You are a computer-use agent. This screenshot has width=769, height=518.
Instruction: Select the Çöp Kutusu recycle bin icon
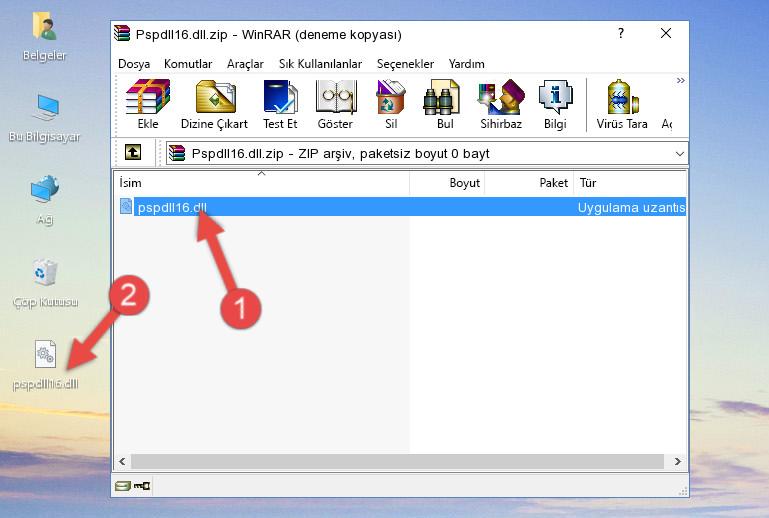pos(45,283)
